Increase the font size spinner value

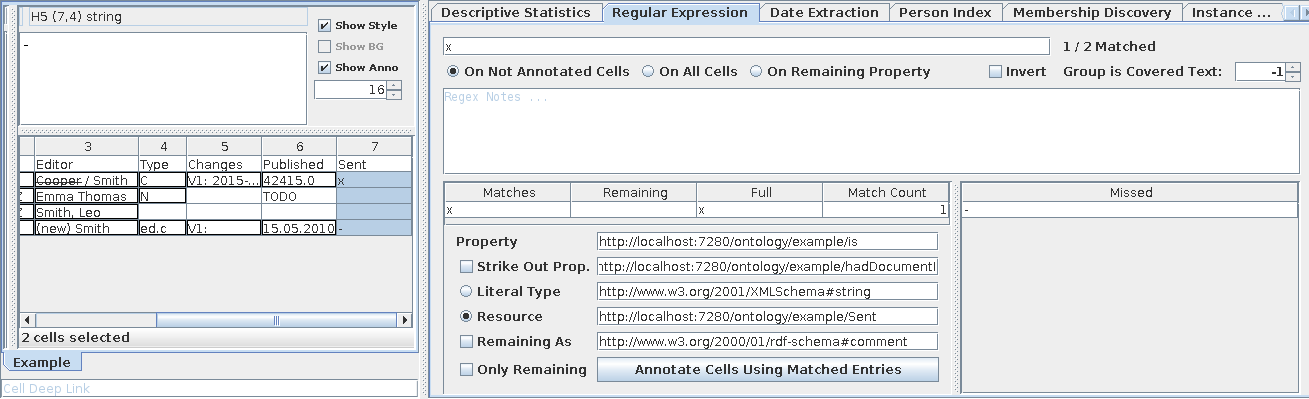pos(394,85)
